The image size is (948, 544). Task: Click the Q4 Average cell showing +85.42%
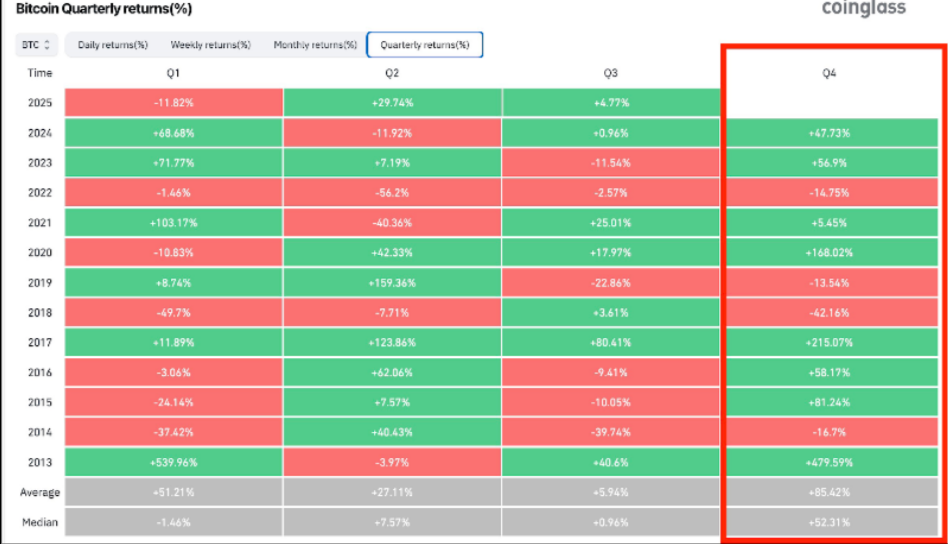[x=828, y=492]
